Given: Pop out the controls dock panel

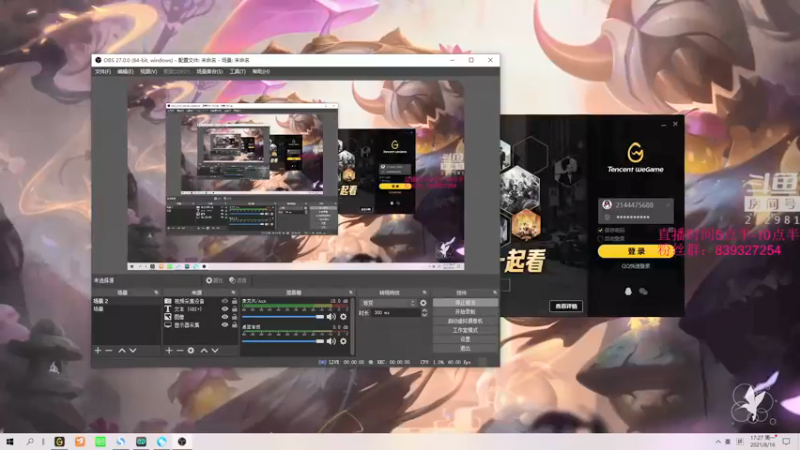Looking at the screenshot, I should tap(494, 292).
